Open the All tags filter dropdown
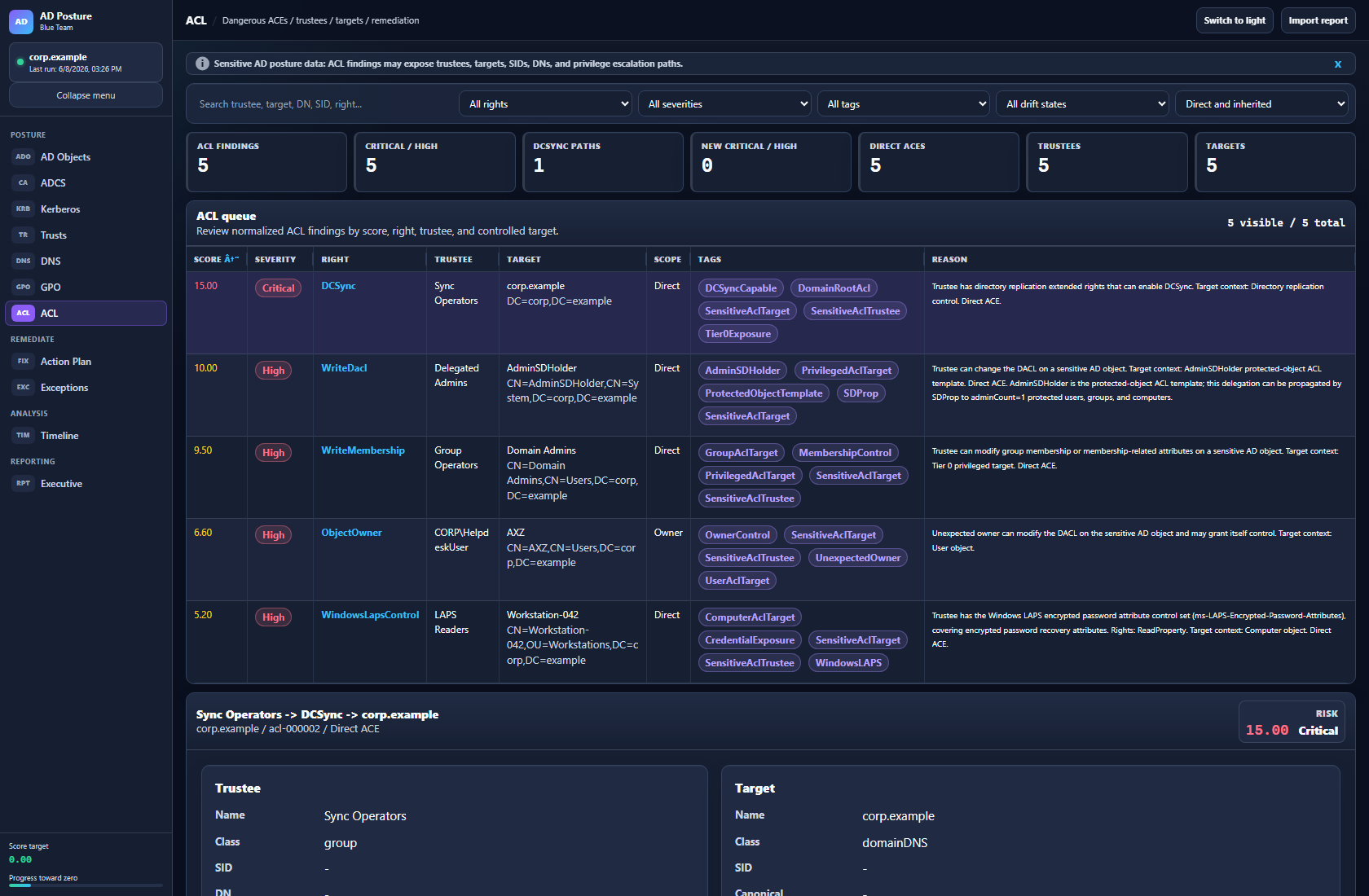The height and width of the screenshot is (896, 1369). (904, 103)
